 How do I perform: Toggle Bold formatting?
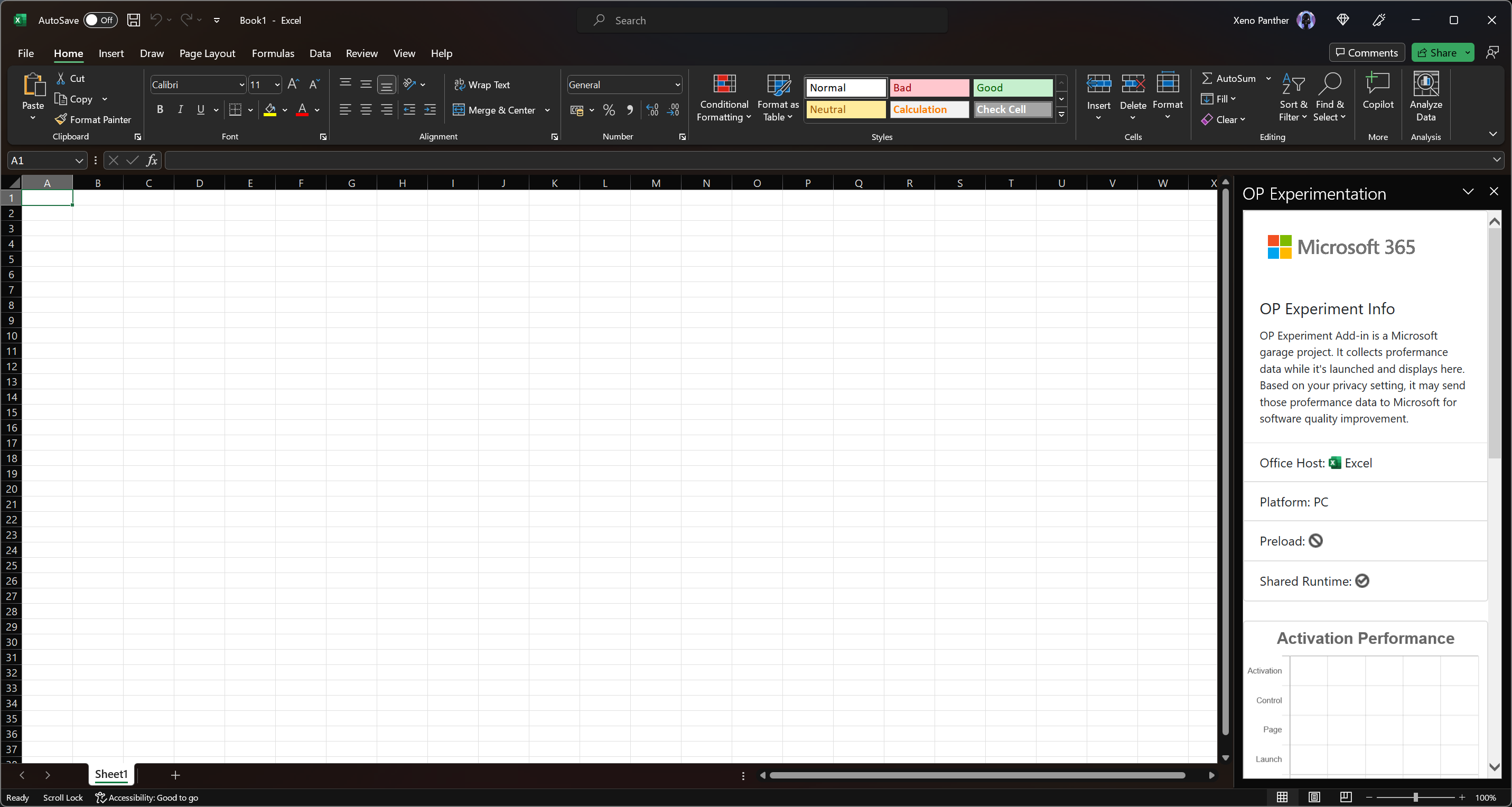point(160,110)
